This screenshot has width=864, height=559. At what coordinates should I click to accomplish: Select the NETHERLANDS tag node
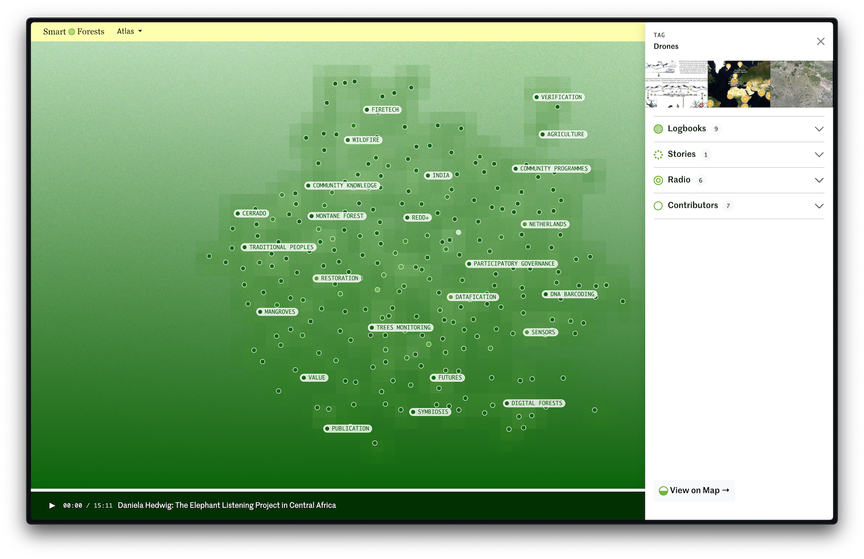click(x=545, y=224)
